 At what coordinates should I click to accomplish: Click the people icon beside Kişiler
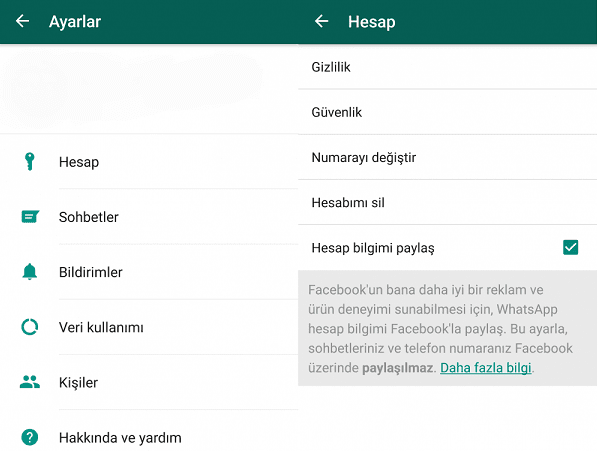30,382
